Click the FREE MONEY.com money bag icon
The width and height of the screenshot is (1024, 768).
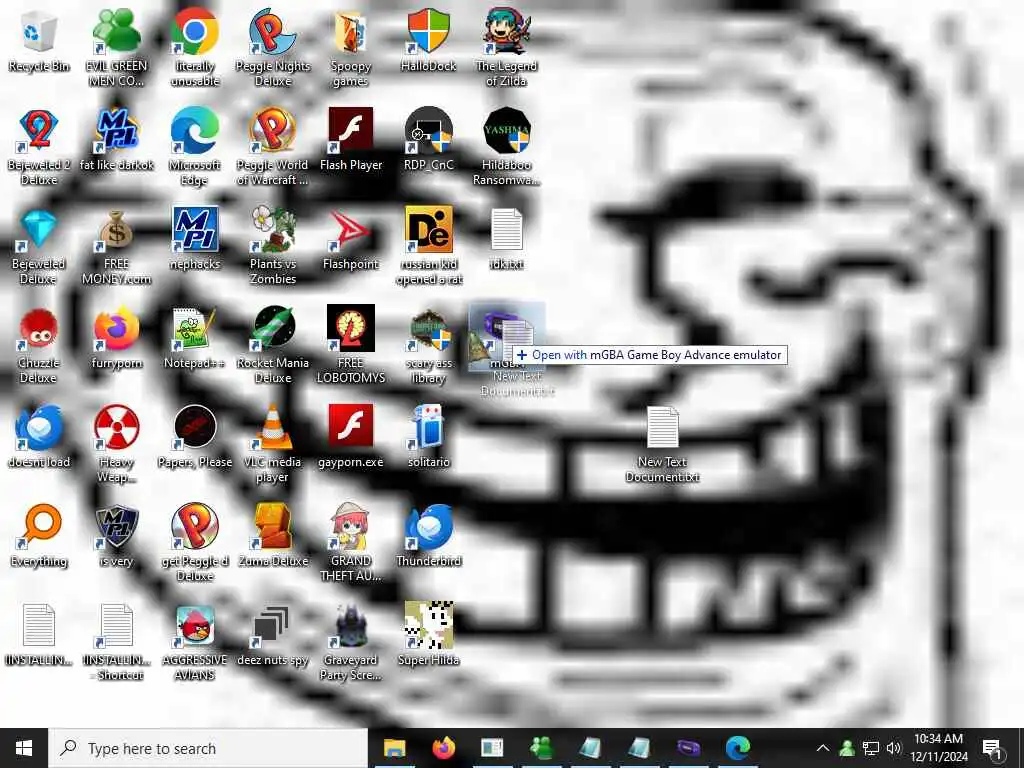point(116,230)
